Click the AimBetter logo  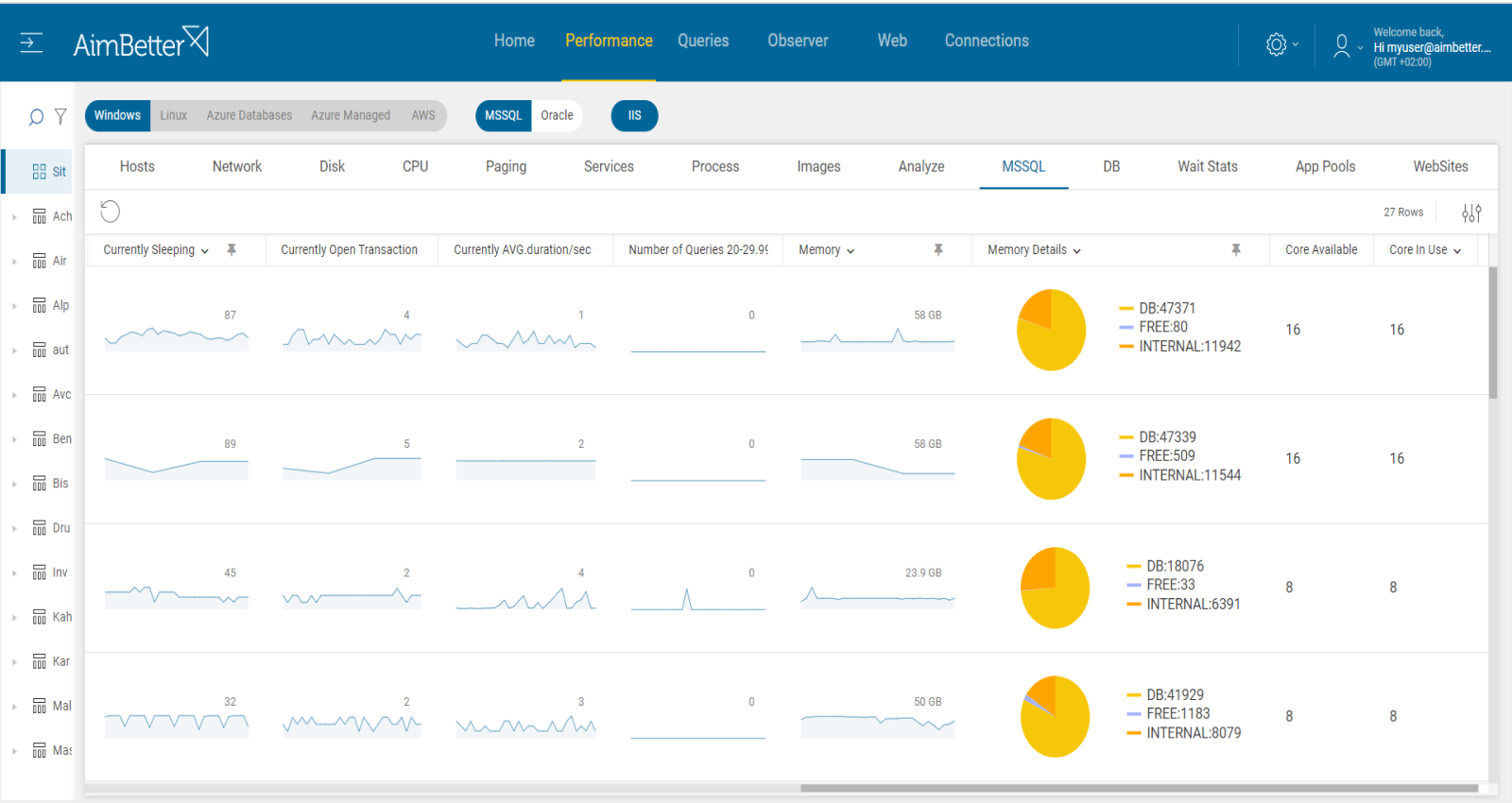pos(141,43)
